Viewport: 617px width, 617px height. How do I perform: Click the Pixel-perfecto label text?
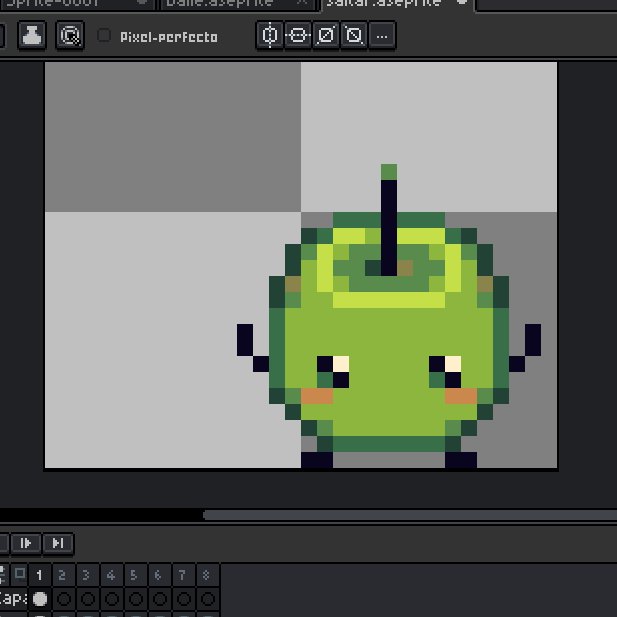169,37
